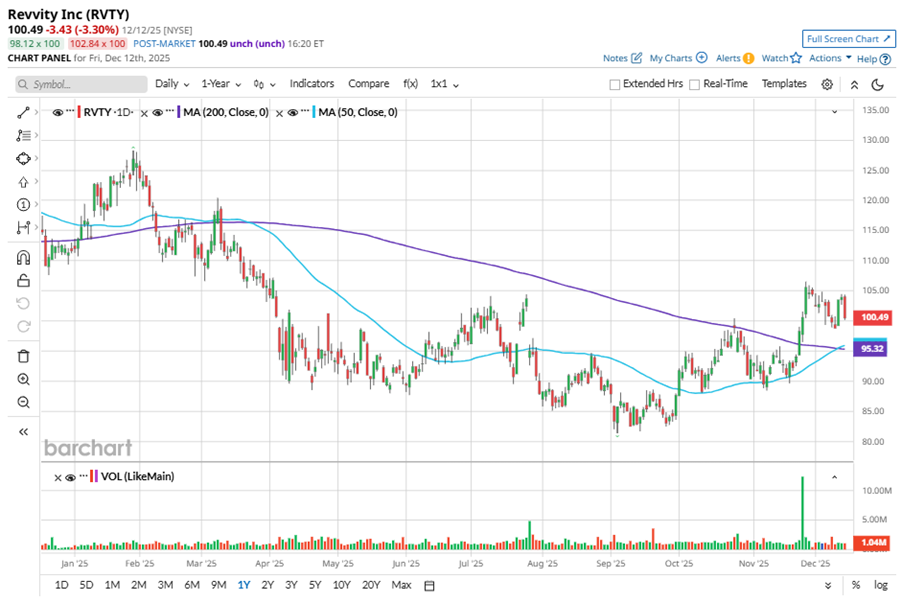Toggle RVTY series visibility eye
902x602 pixels.
58,113
